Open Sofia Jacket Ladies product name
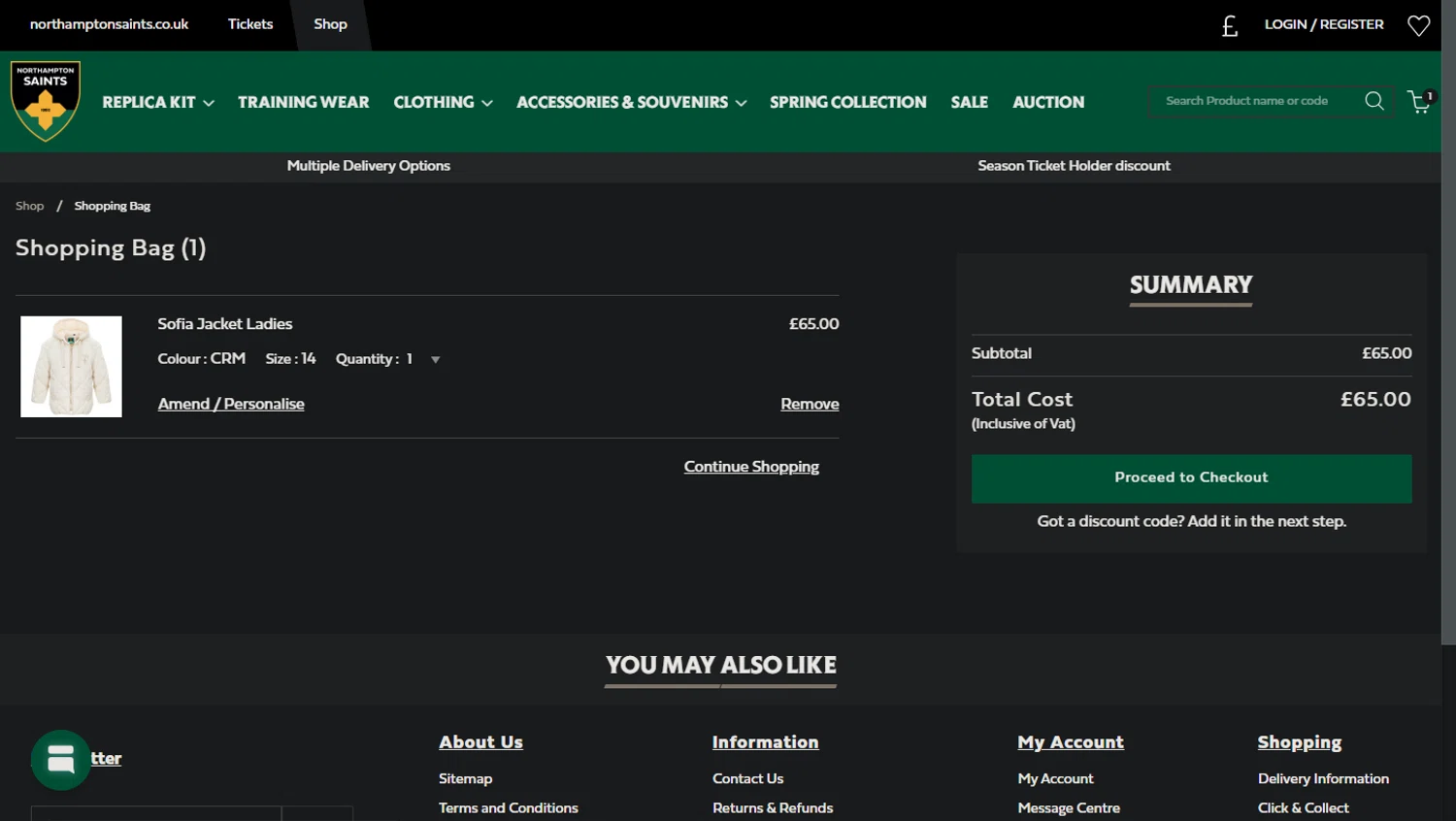1456x821 pixels. 225,324
